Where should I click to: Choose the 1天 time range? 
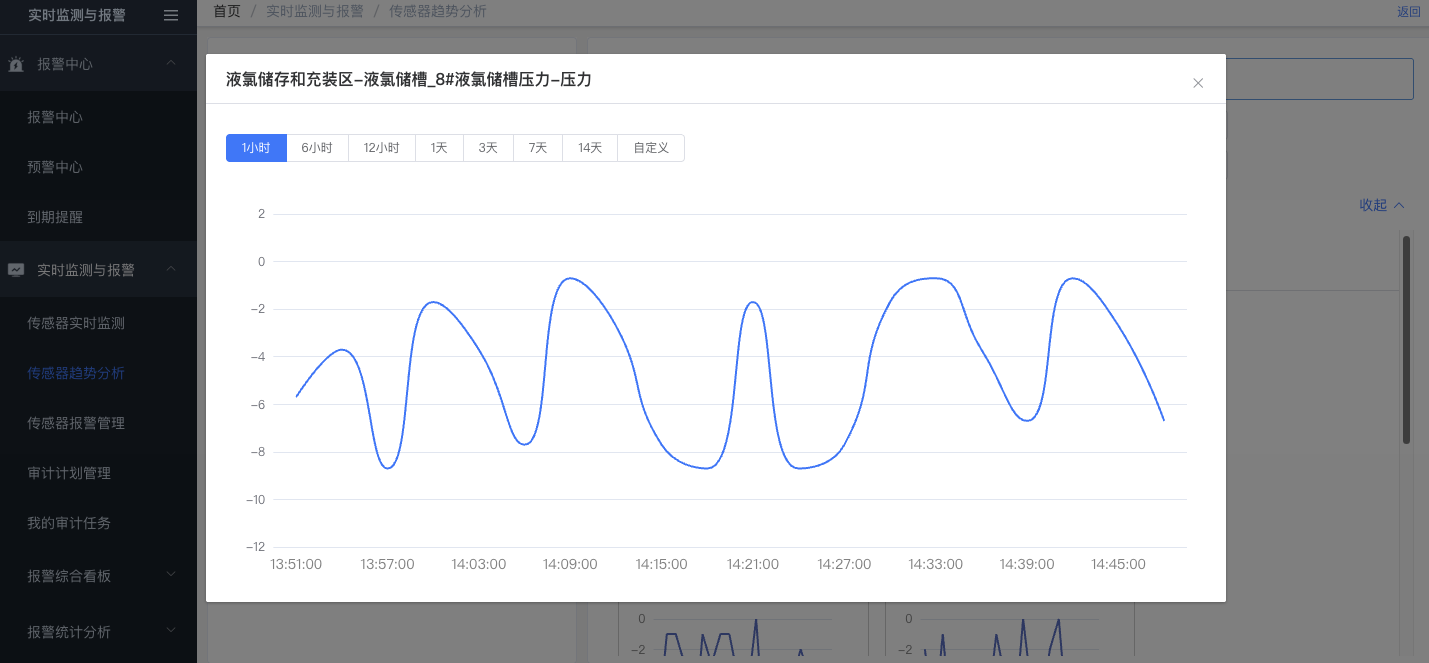pyautogui.click(x=439, y=148)
